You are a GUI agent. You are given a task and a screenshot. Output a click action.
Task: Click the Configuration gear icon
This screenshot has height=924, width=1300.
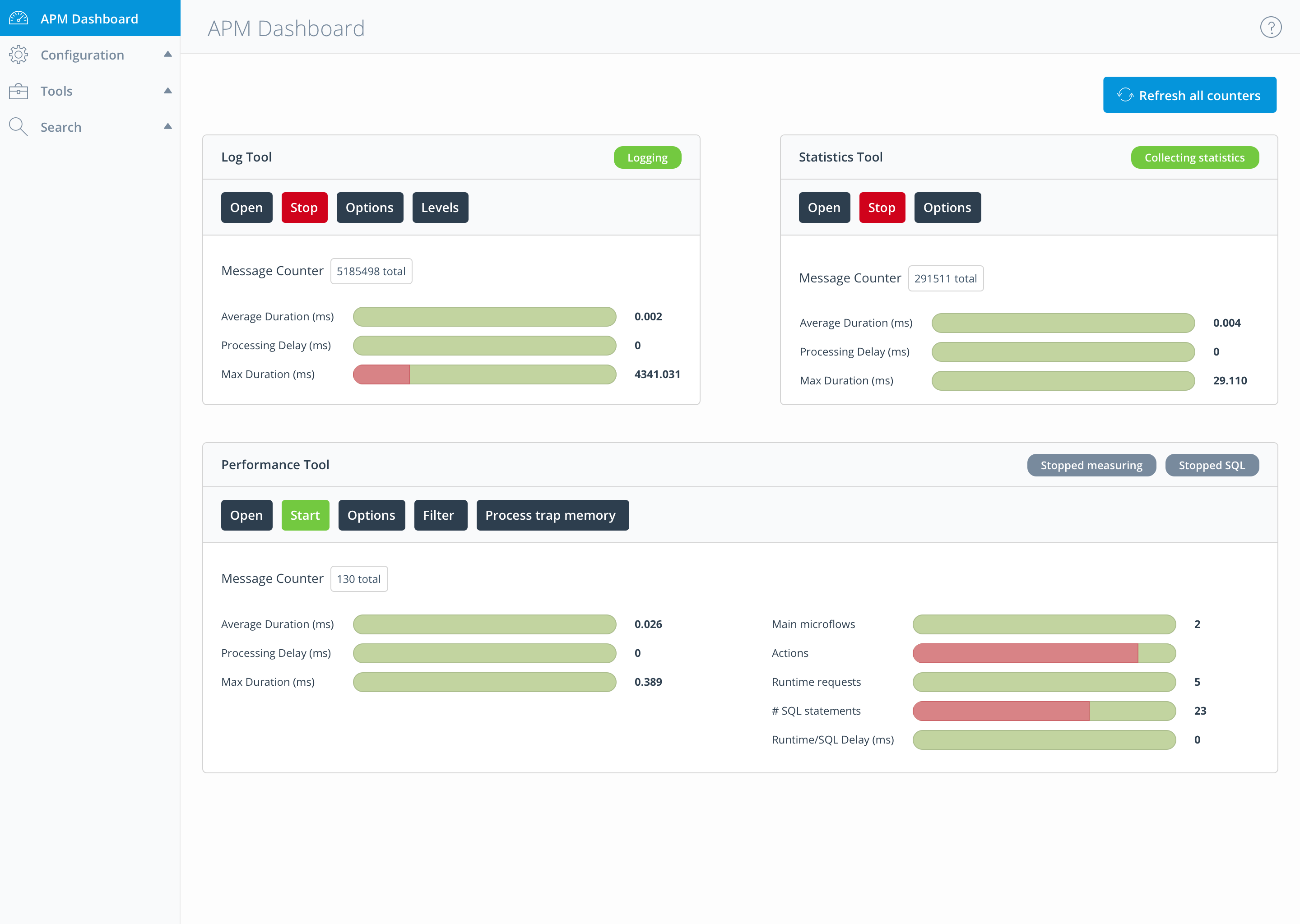18,55
